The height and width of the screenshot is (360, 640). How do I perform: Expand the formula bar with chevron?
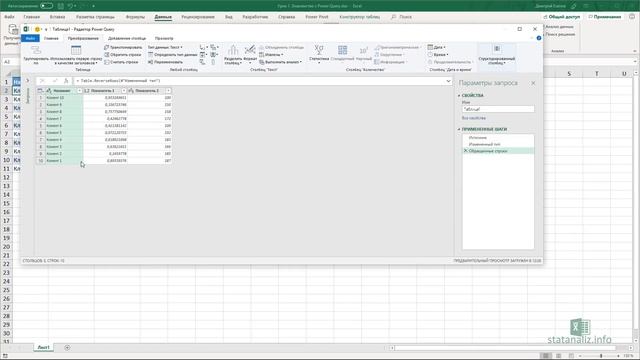pos(448,81)
